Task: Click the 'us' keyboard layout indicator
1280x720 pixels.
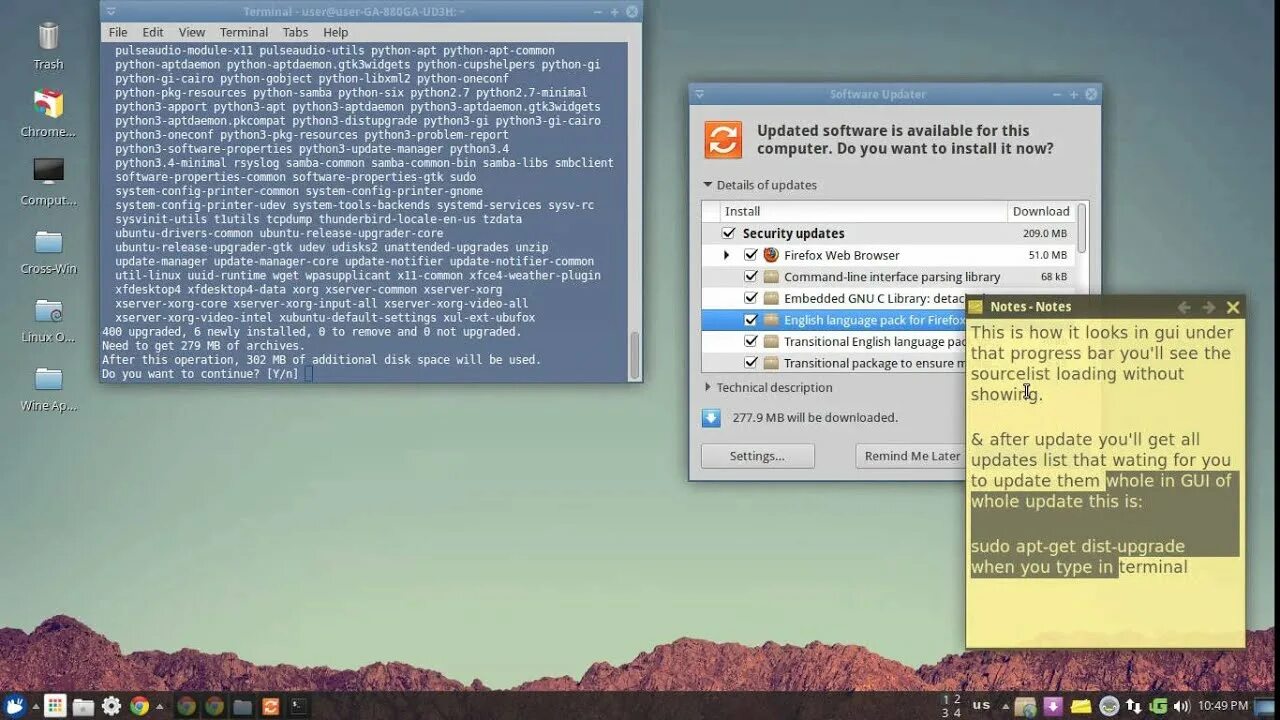Action: coord(981,704)
